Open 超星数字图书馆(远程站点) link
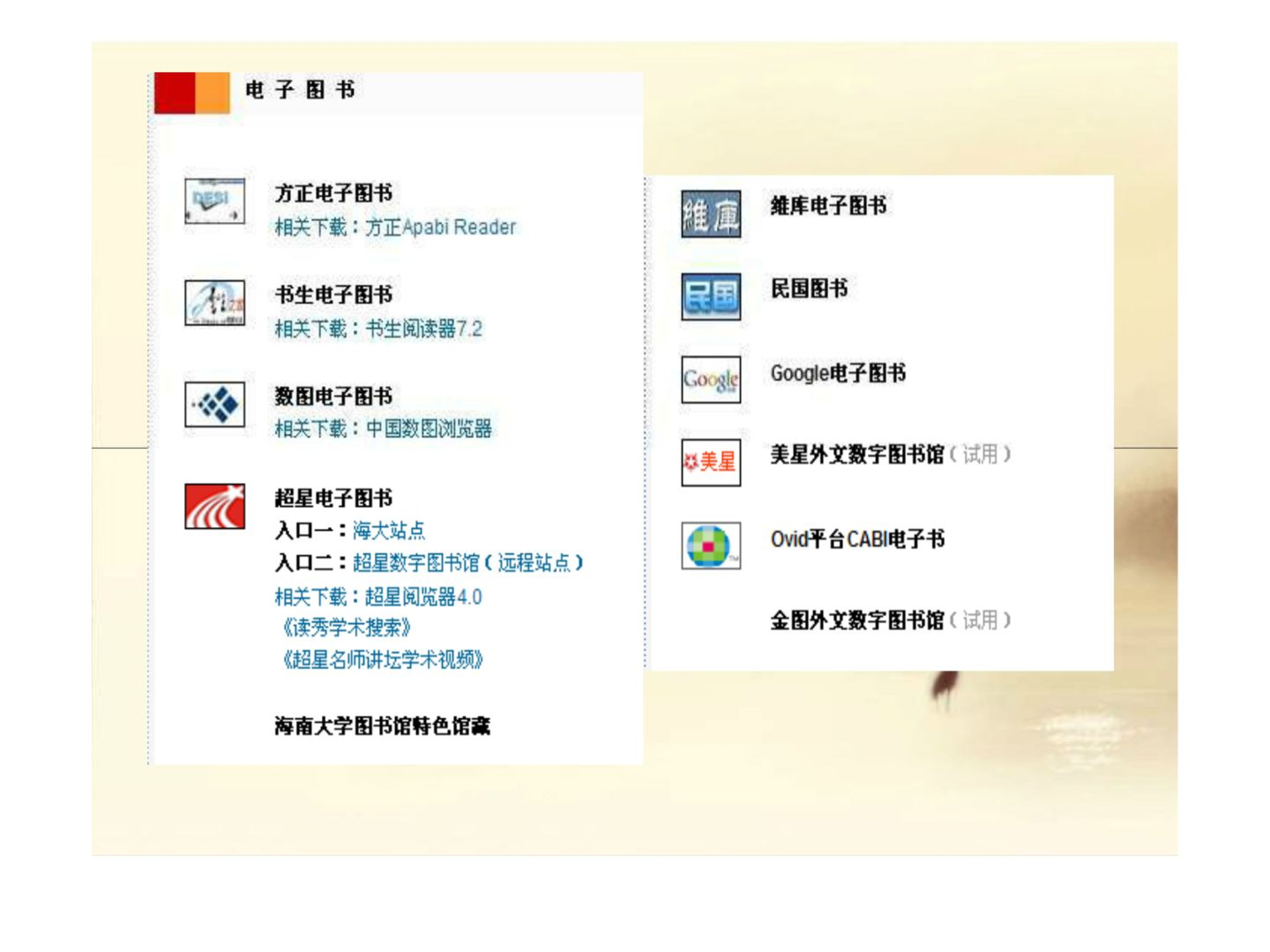1270x952 pixels. (468, 563)
